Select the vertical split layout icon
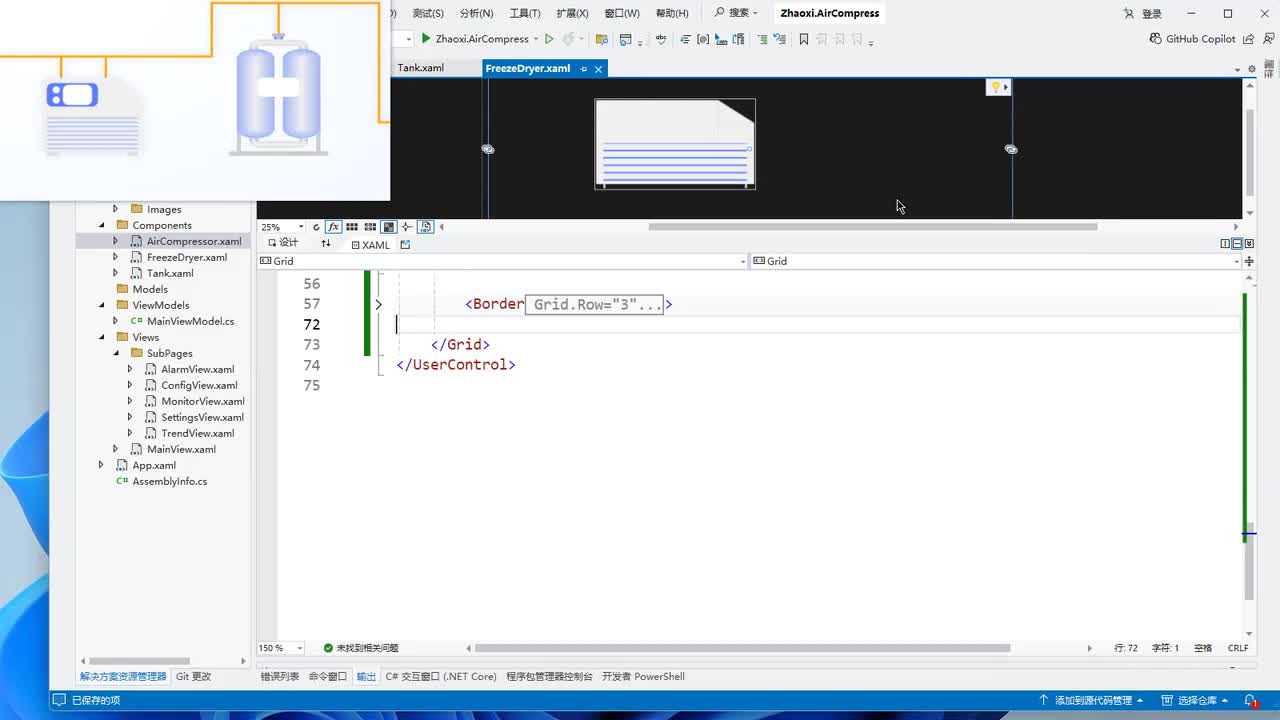Image resolution: width=1280 pixels, height=720 pixels. (1225, 244)
